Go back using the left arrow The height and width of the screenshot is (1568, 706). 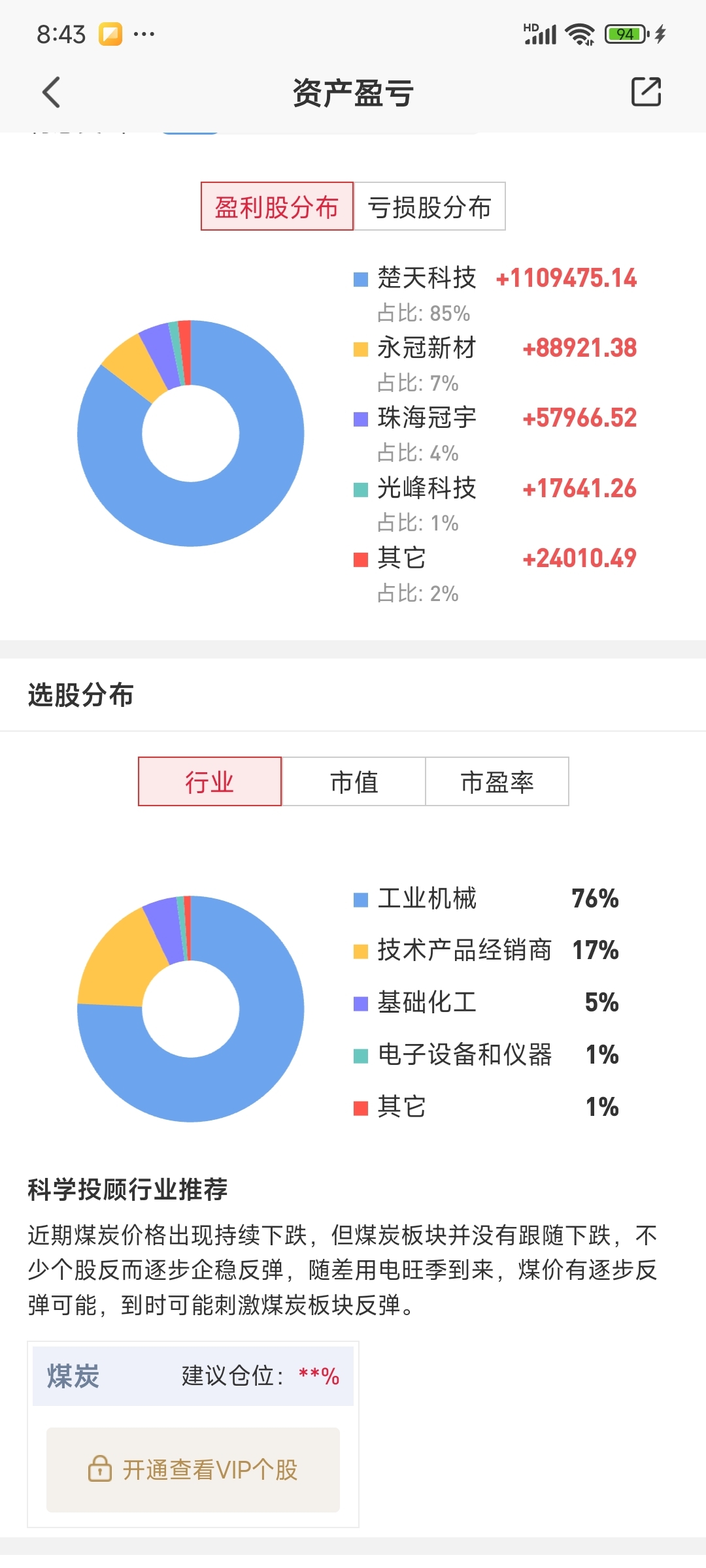(51, 92)
